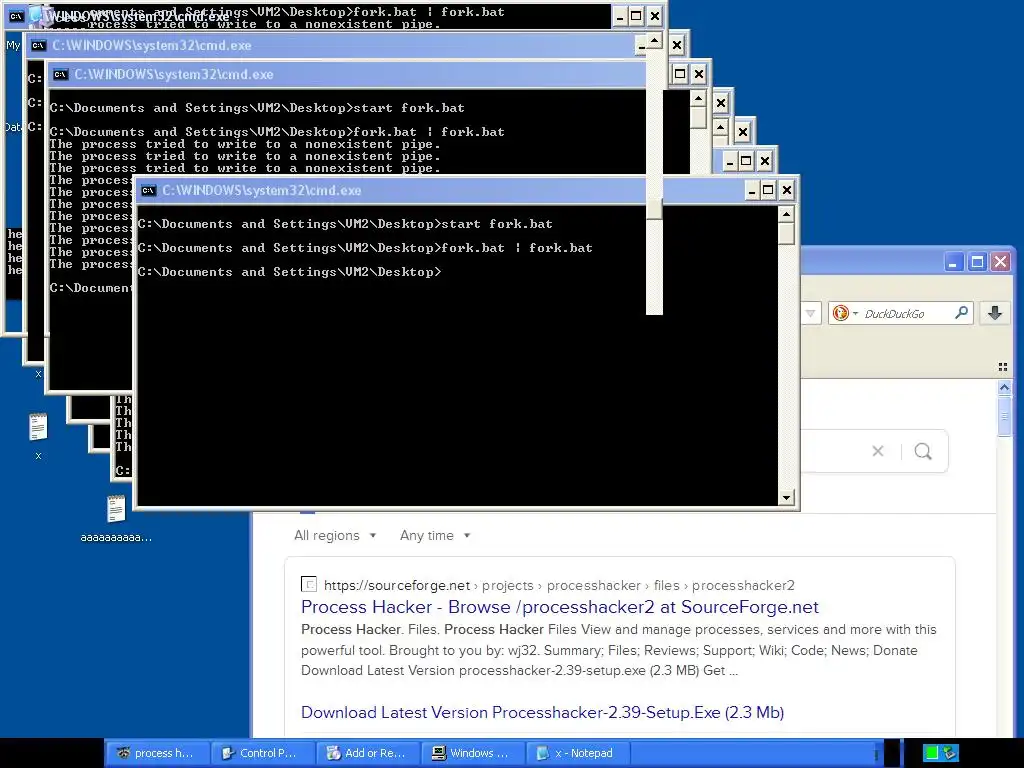
Task: Activate the 'x - Notepad' taskbar button
Action: point(578,753)
